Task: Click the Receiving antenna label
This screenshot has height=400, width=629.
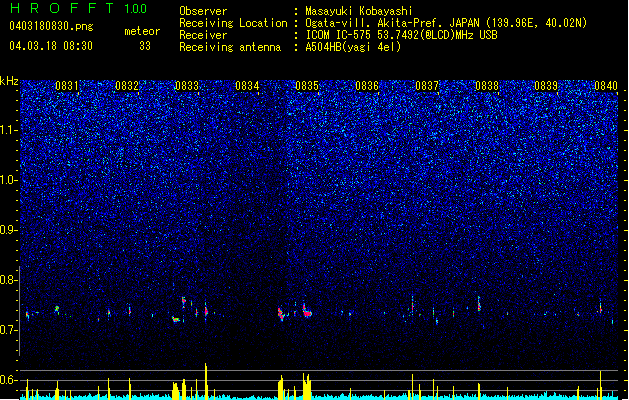Action: 230,47
